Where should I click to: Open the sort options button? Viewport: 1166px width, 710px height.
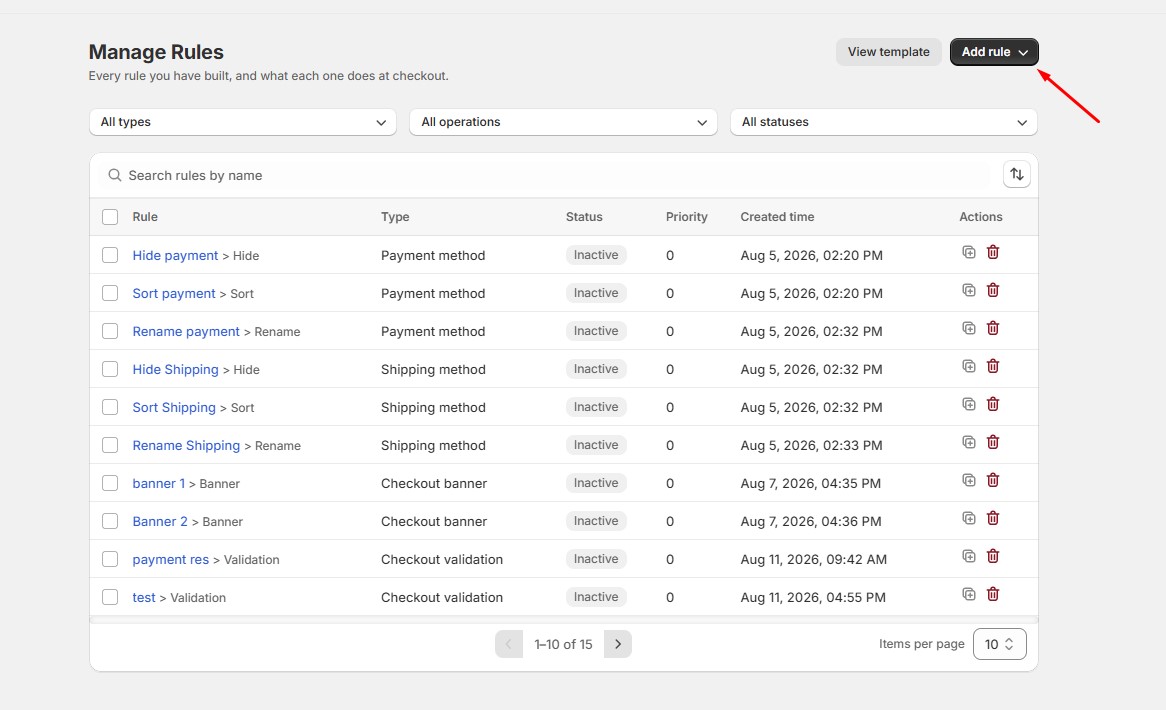tap(1017, 174)
